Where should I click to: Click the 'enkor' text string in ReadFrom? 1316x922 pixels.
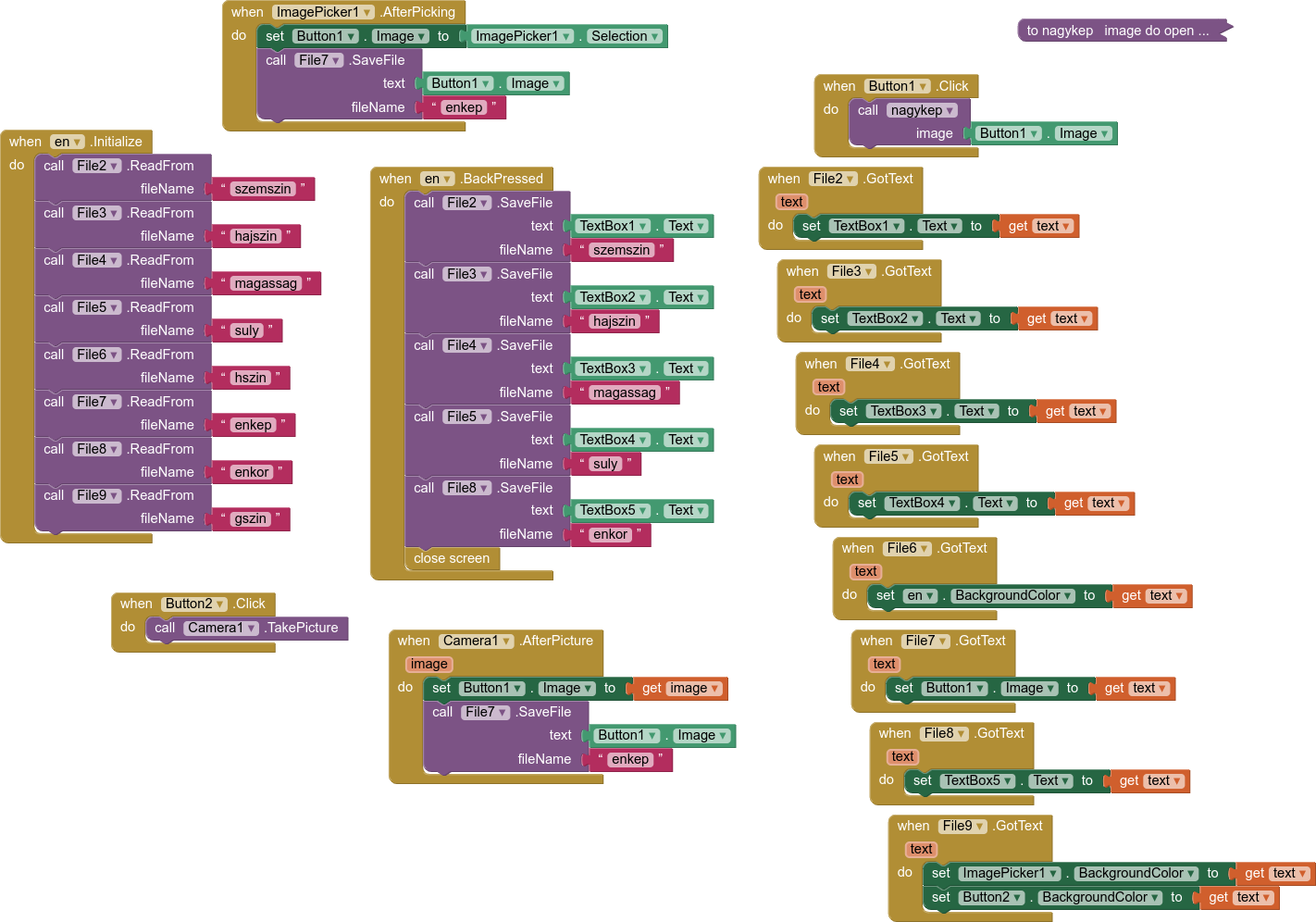[x=252, y=472]
